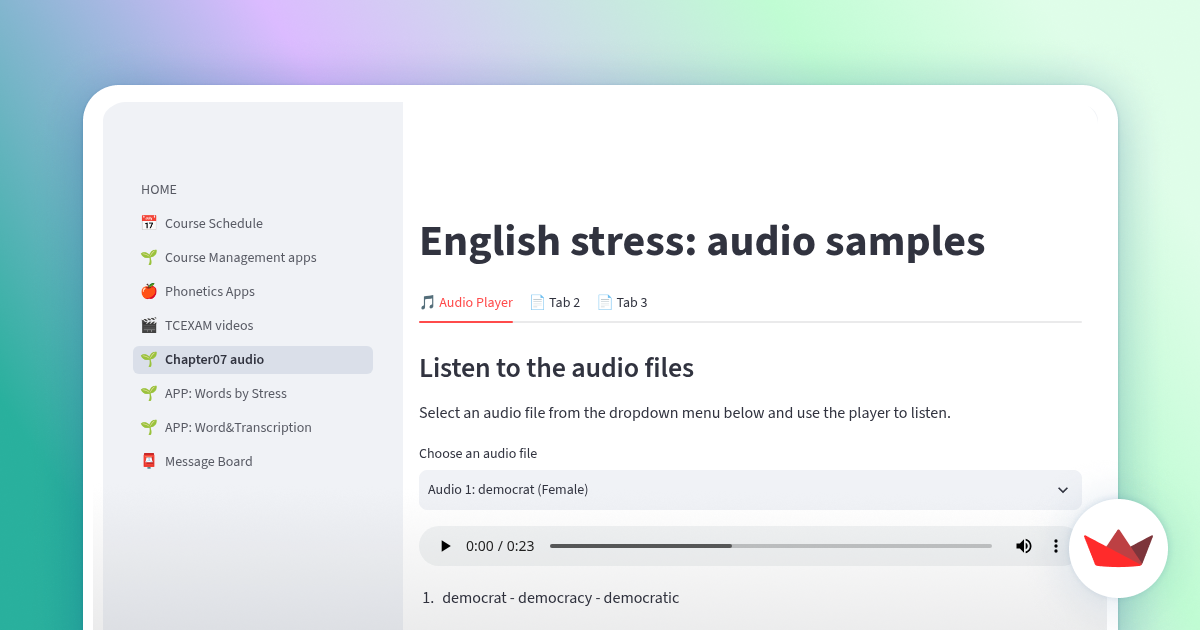Switch to Tab 2
1200x630 pixels.
click(x=555, y=302)
